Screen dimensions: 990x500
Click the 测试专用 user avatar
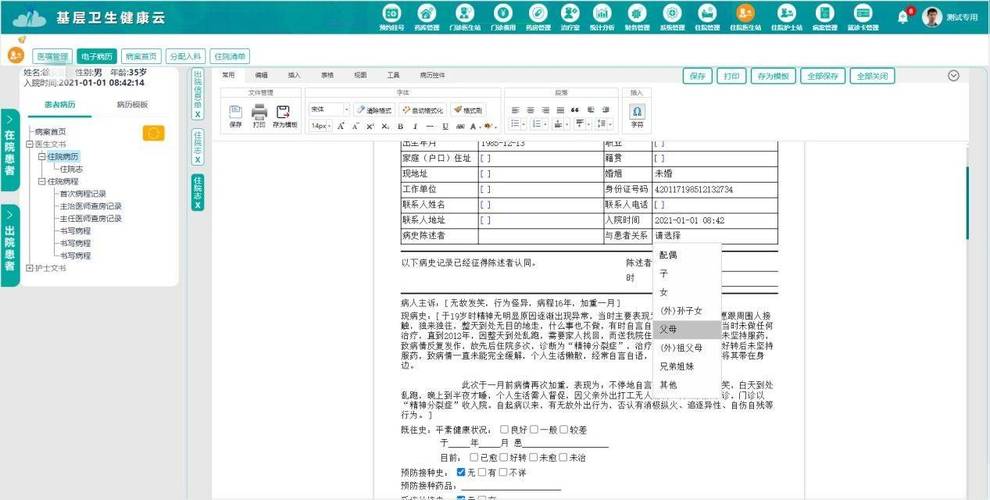(932, 17)
